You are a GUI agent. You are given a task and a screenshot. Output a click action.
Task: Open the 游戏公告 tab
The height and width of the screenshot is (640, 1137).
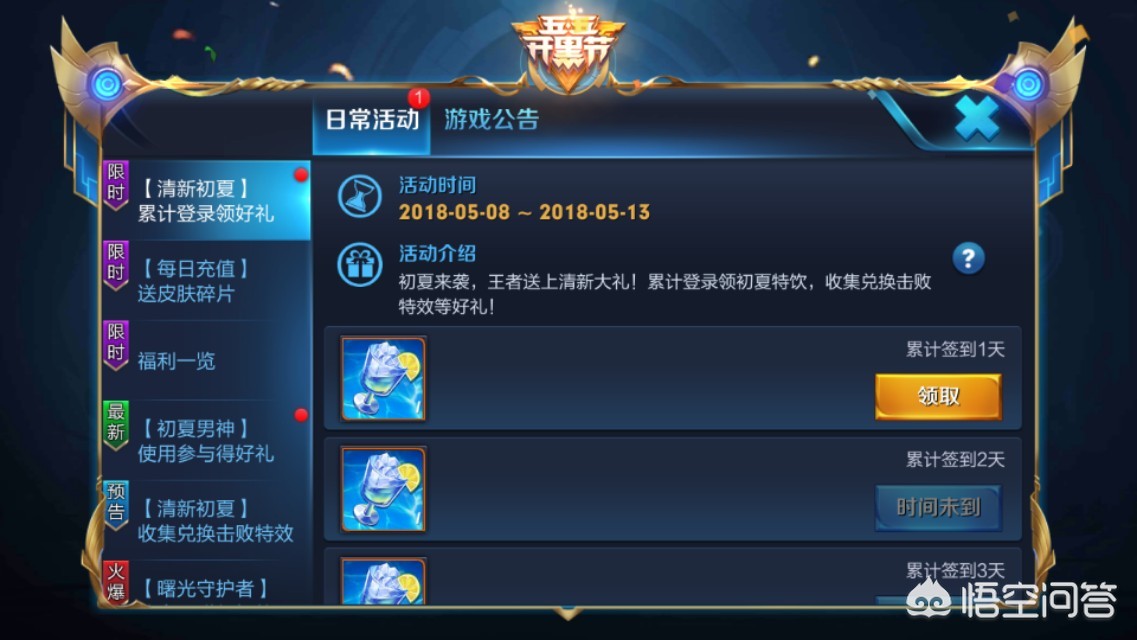tap(492, 120)
